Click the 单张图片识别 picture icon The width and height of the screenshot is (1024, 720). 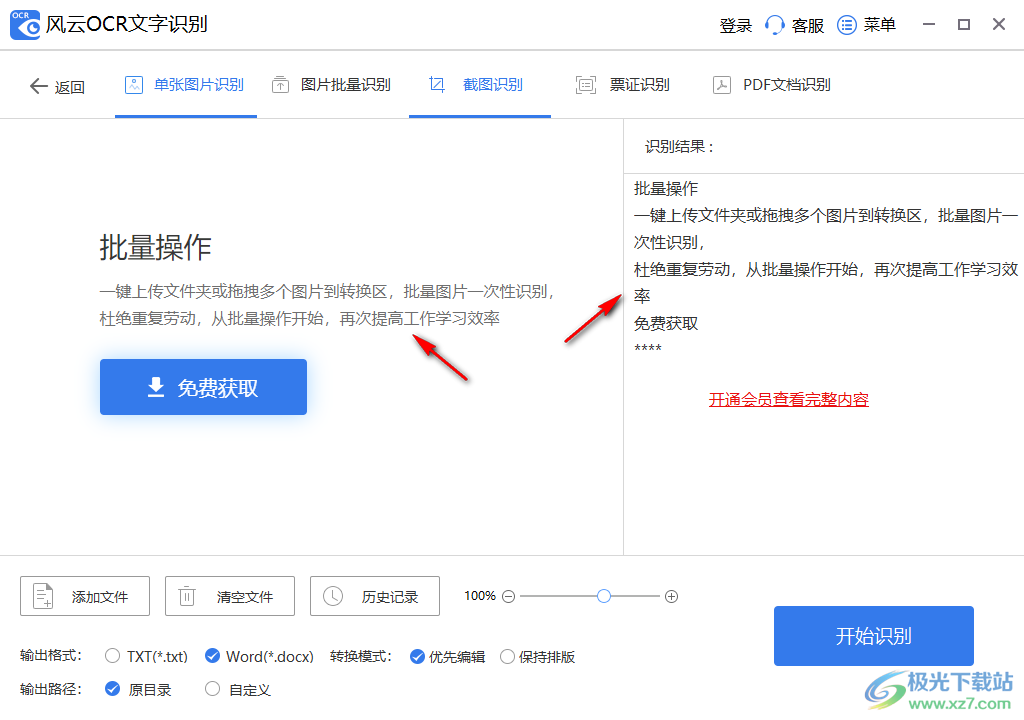click(x=134, y=85)
